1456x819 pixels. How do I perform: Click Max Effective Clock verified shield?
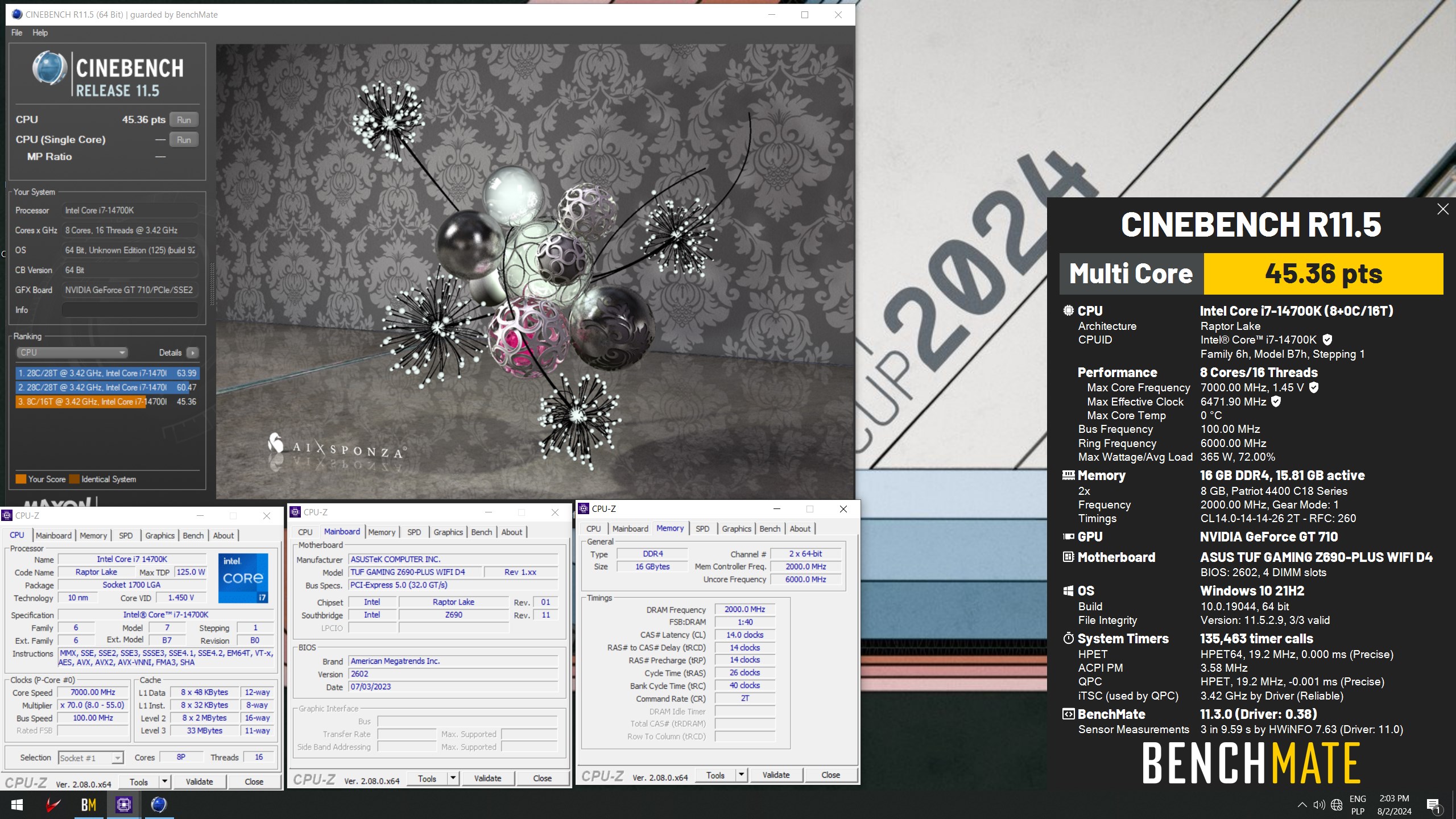coord(1276,402)
